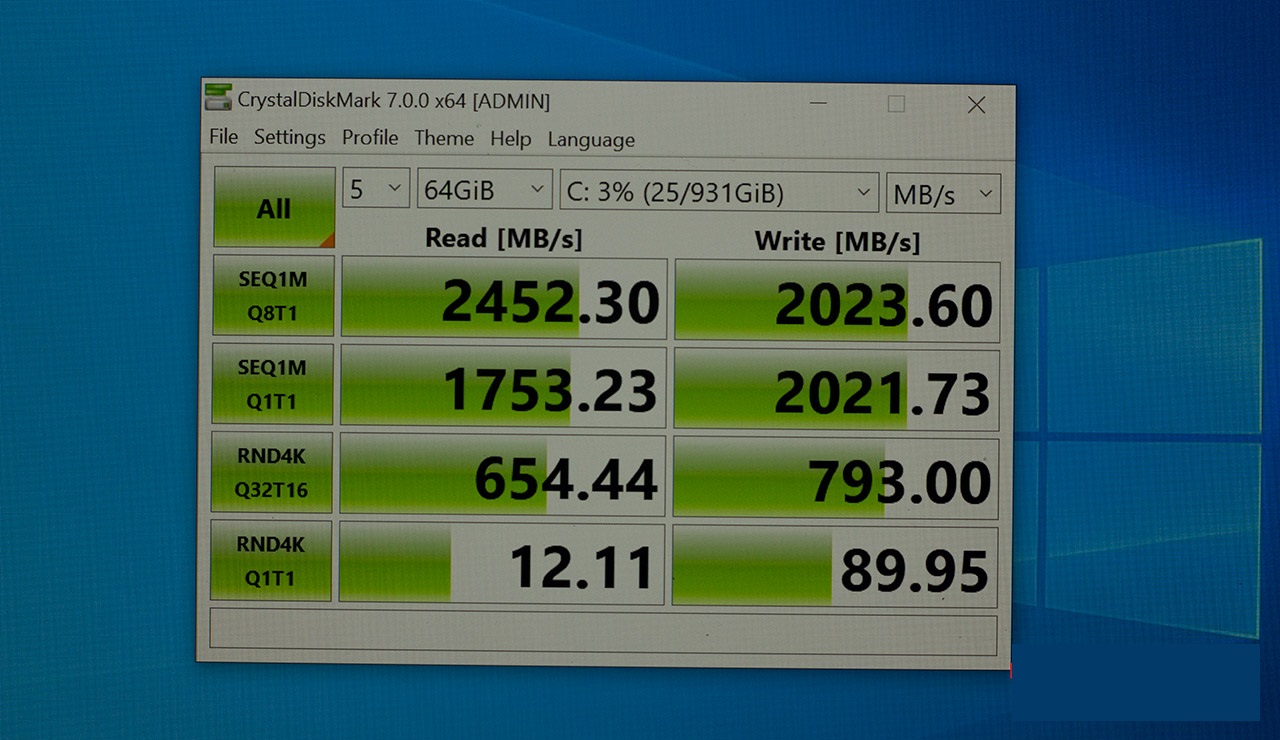Image resolution: width=1280 pixels, height=740 pixels.
Task: Select the 1753.23 read result
Action: tap(503, 386)
